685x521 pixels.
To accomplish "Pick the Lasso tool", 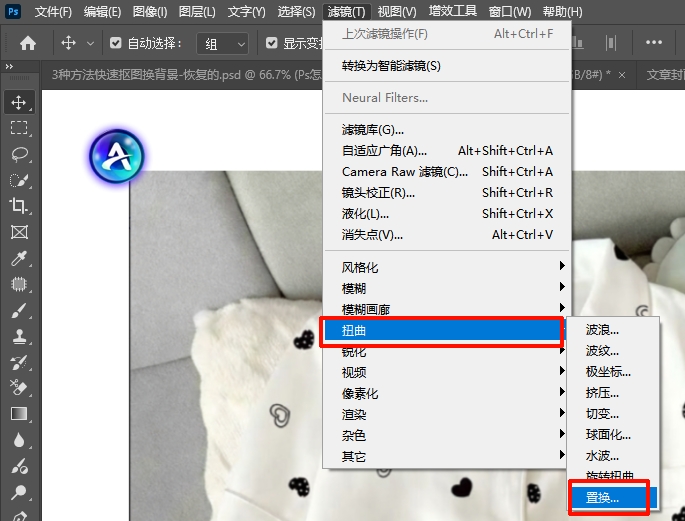I will coord(18,154).
